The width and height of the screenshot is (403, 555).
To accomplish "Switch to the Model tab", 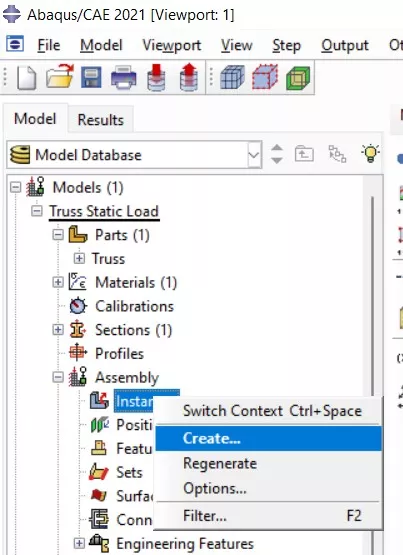I will coord(35,118).
